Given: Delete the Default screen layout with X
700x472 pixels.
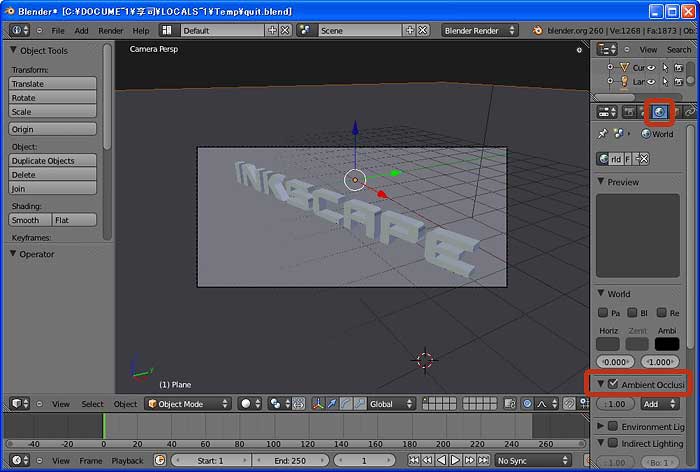Looking at the screenshot, I should tap(285, 30).
